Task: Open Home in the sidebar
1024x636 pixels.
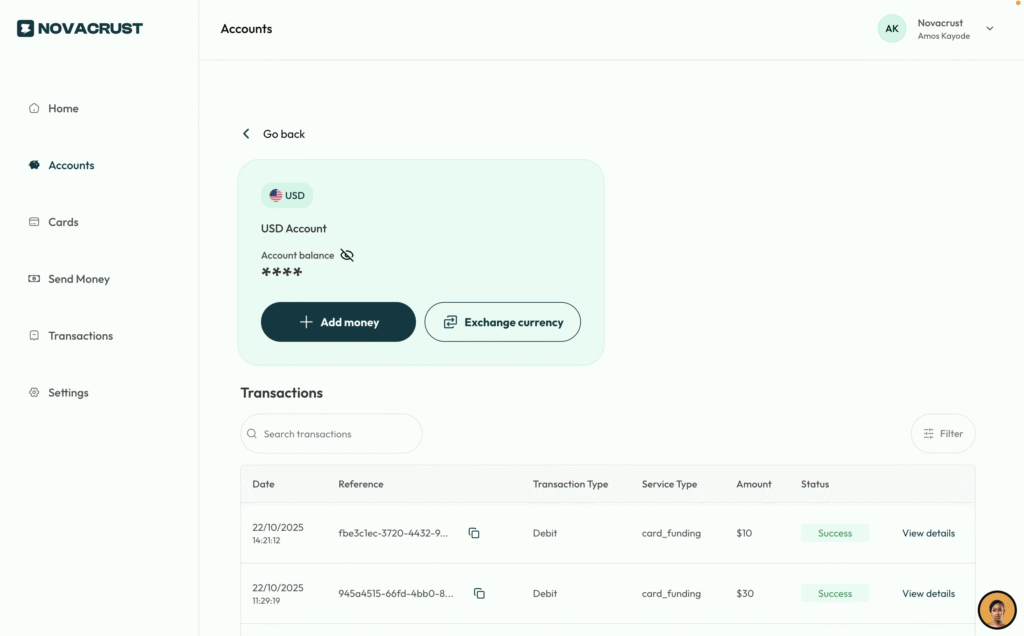Action: point(63,108)
